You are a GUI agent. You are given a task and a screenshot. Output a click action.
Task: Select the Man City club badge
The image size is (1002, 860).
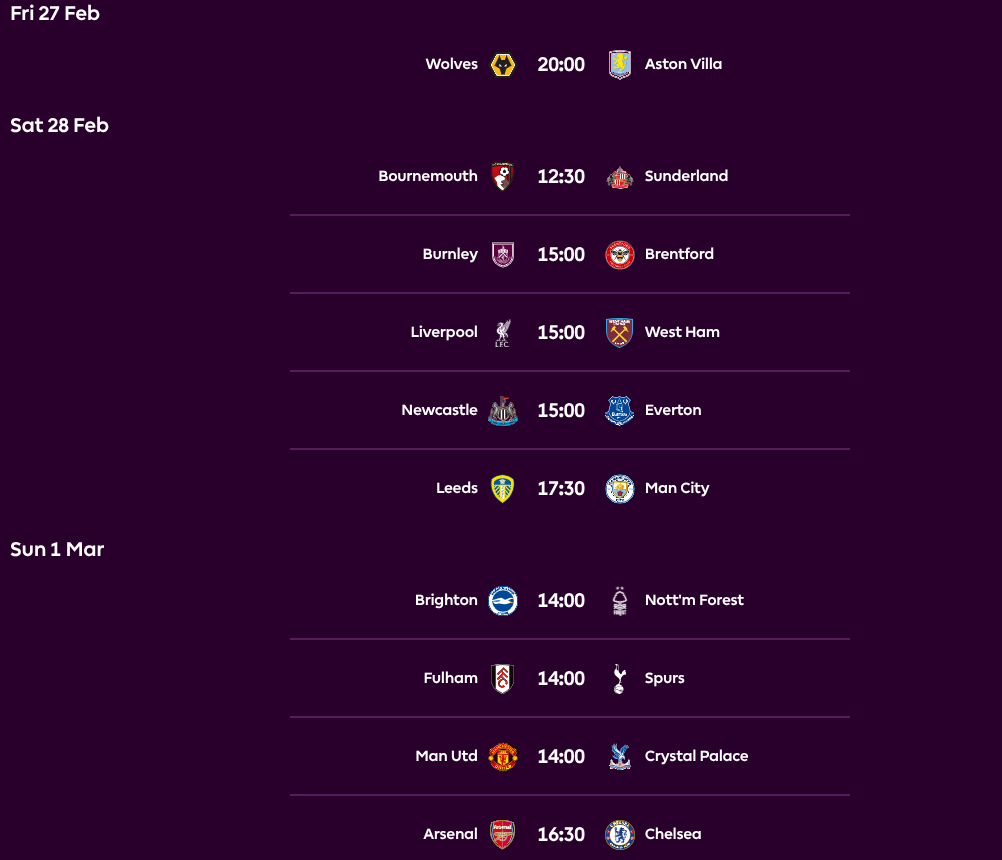coord(619,488)
